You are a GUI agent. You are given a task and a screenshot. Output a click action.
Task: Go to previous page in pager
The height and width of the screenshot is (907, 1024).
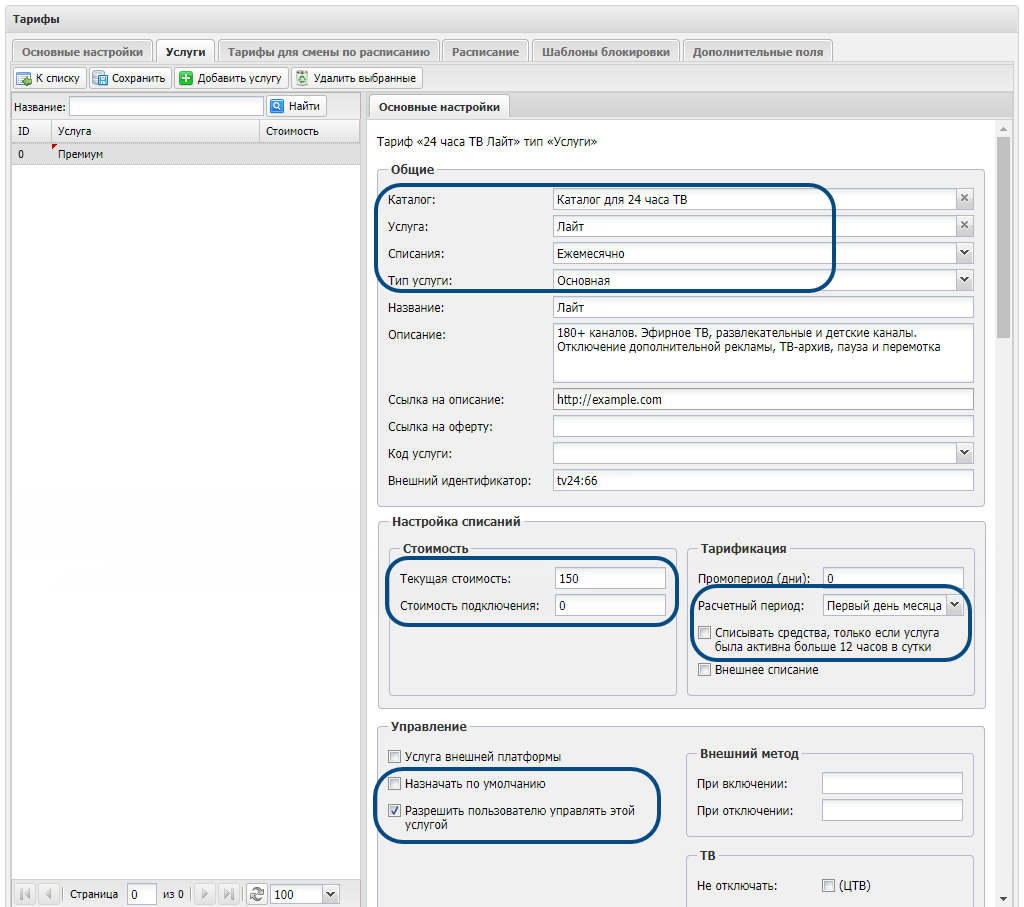point(48,893)
